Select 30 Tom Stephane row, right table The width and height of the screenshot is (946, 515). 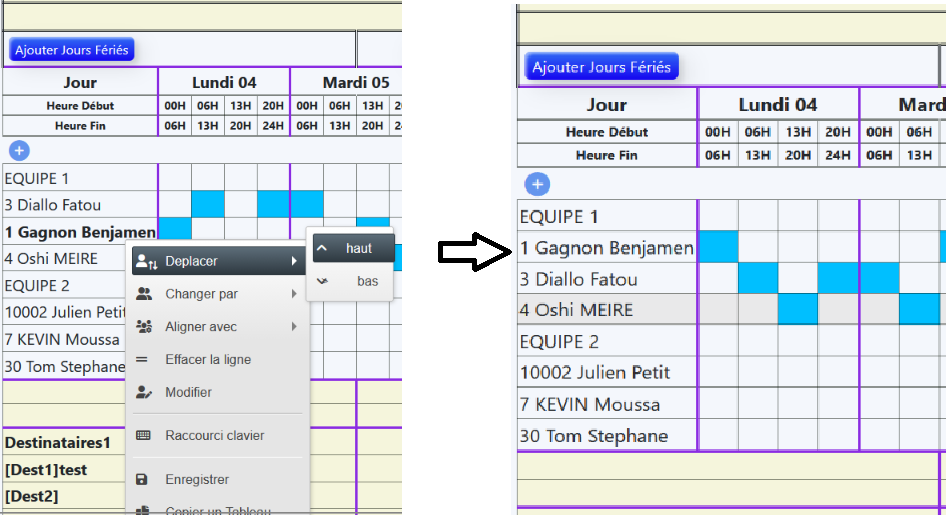(607, 435)
